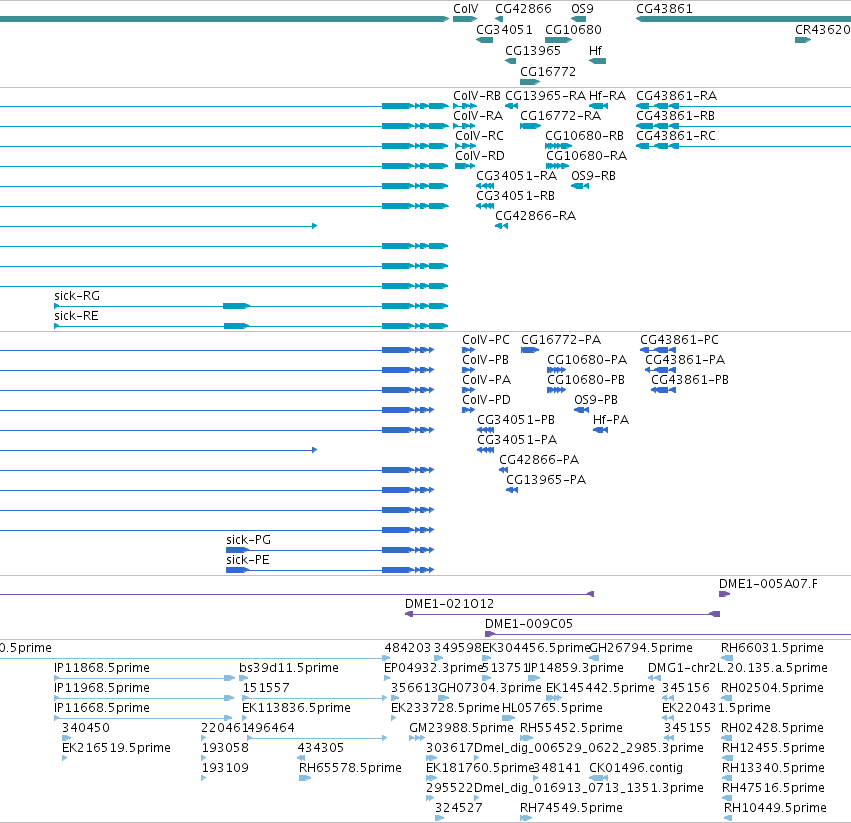Click the CG43861-RC transcript label

point(675,136)
